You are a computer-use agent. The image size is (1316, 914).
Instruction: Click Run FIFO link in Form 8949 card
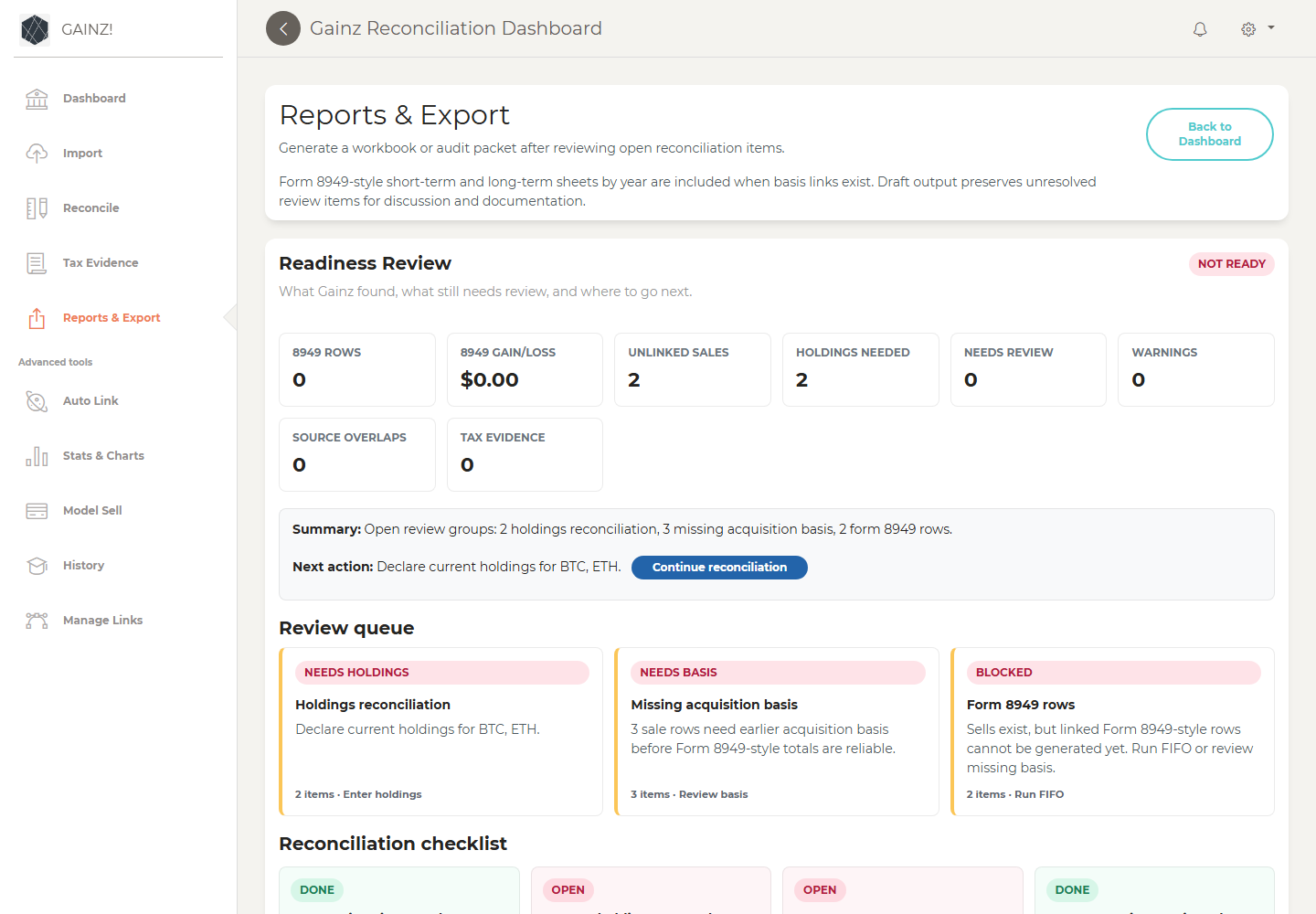(1039, 794)
